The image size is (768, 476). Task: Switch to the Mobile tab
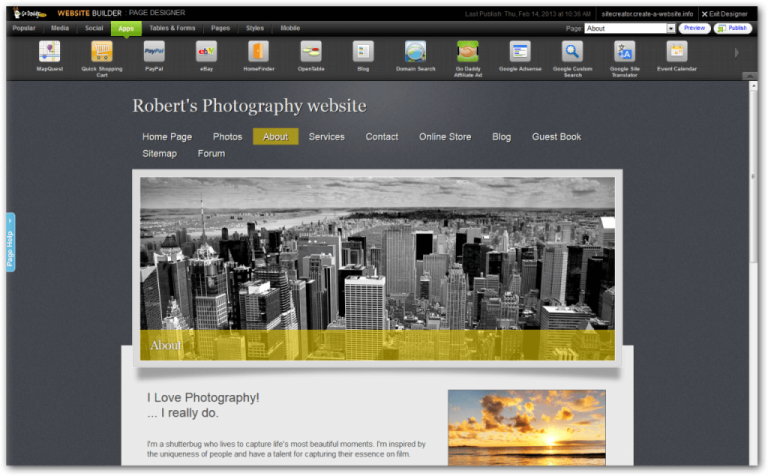coord(290,28)
